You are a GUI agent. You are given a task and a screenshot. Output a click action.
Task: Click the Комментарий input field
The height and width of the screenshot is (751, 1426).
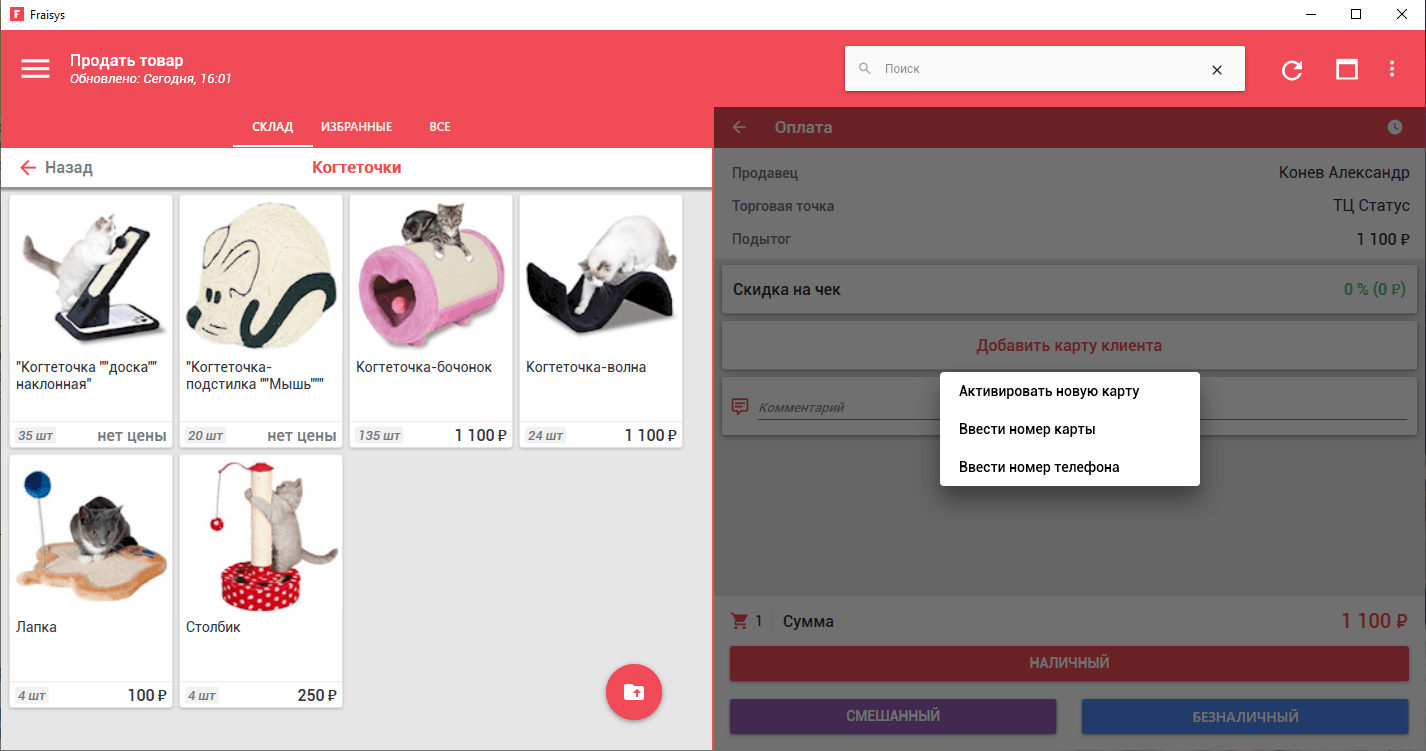(x=1082, y=407)
